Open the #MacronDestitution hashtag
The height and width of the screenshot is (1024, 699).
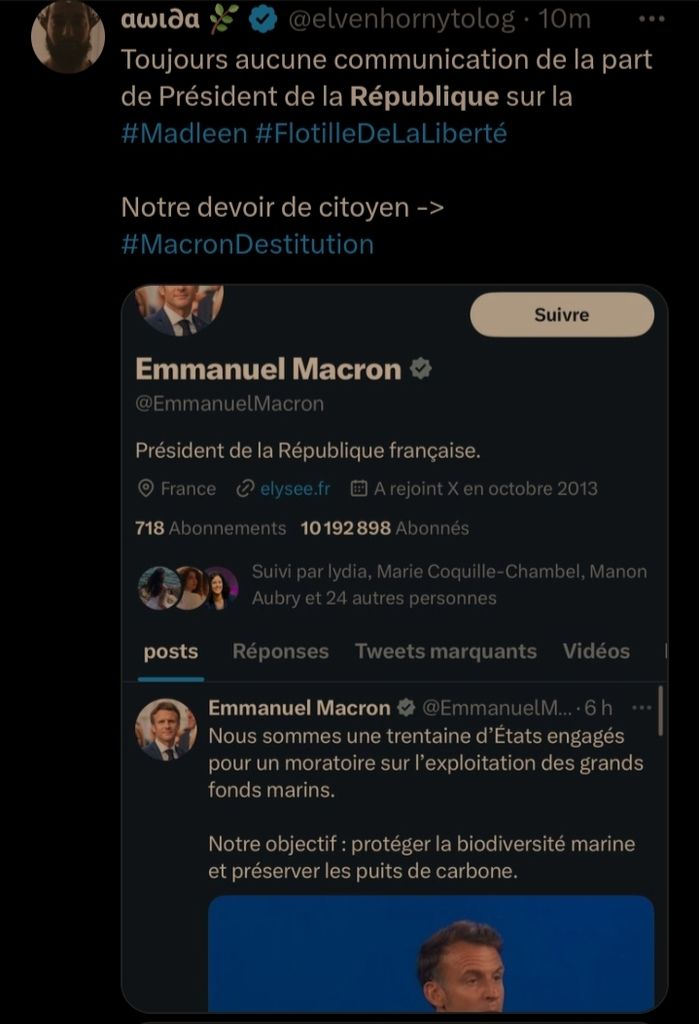pyautogui.click(x=247, y=244)
